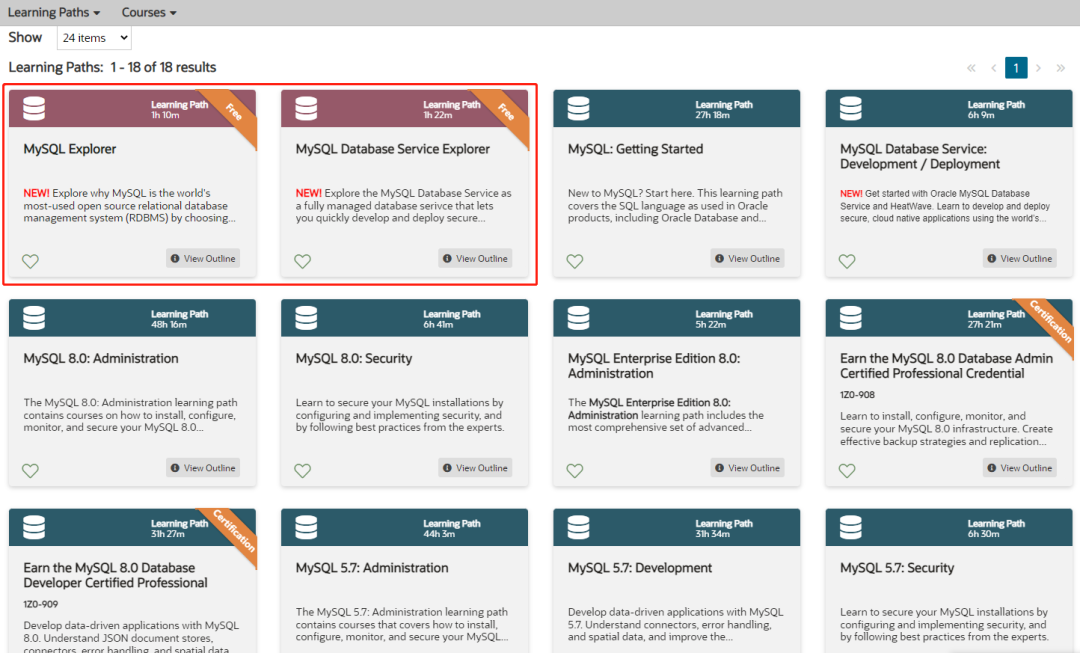Screen dimensions: 1080x653
Task: Click '1 - 18 of 18 results' text
Action: click(163, 68)
